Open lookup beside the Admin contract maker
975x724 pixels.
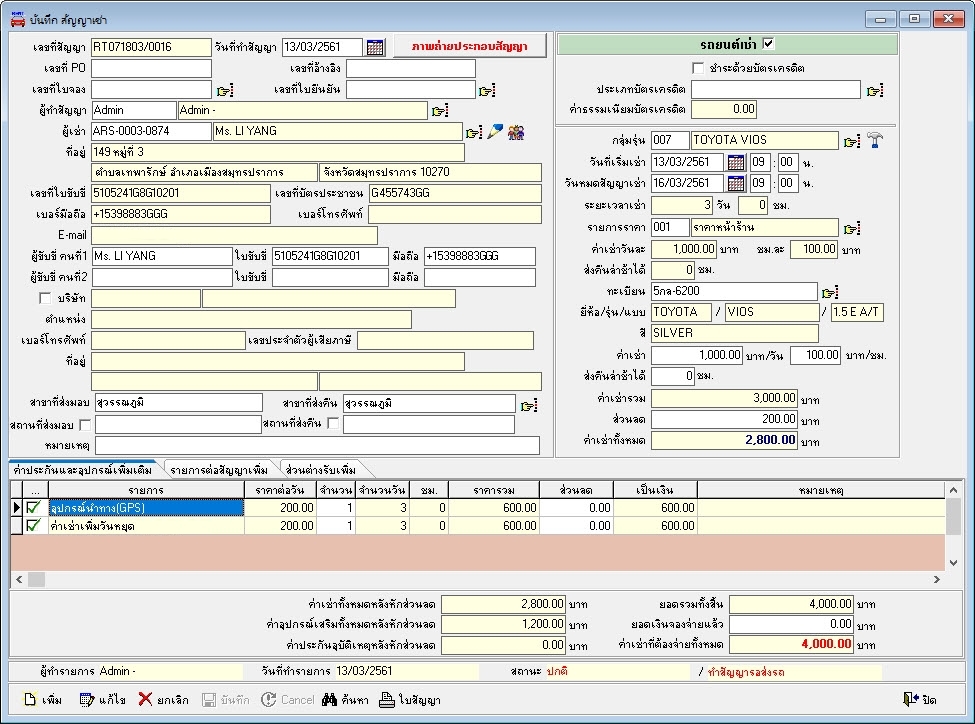(440, 111)
